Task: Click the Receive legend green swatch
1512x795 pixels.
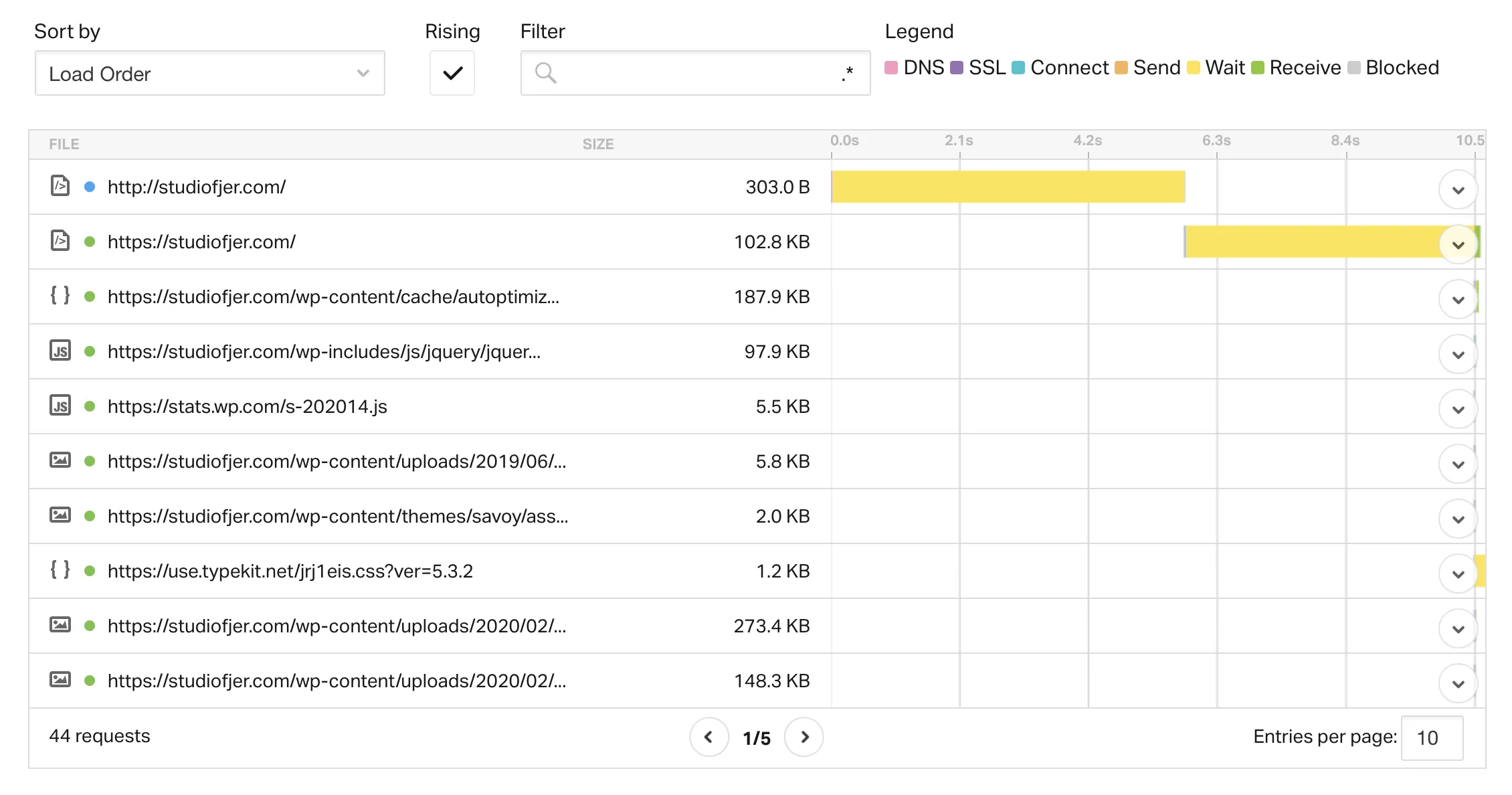Action: tap(1258, 68)
